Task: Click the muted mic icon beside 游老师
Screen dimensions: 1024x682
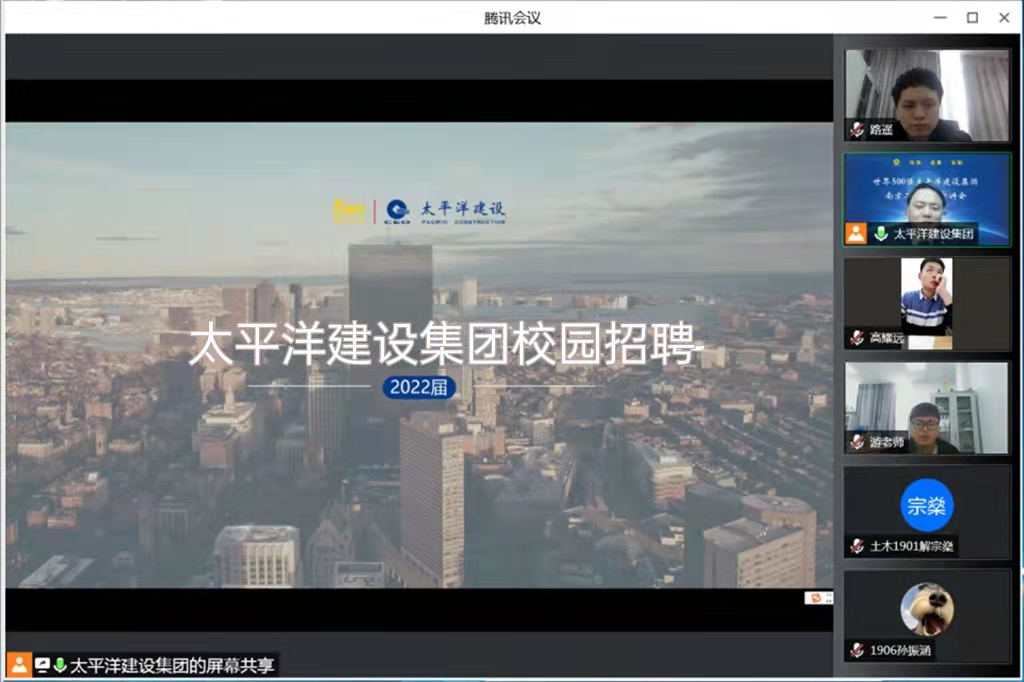Action: 857,442
